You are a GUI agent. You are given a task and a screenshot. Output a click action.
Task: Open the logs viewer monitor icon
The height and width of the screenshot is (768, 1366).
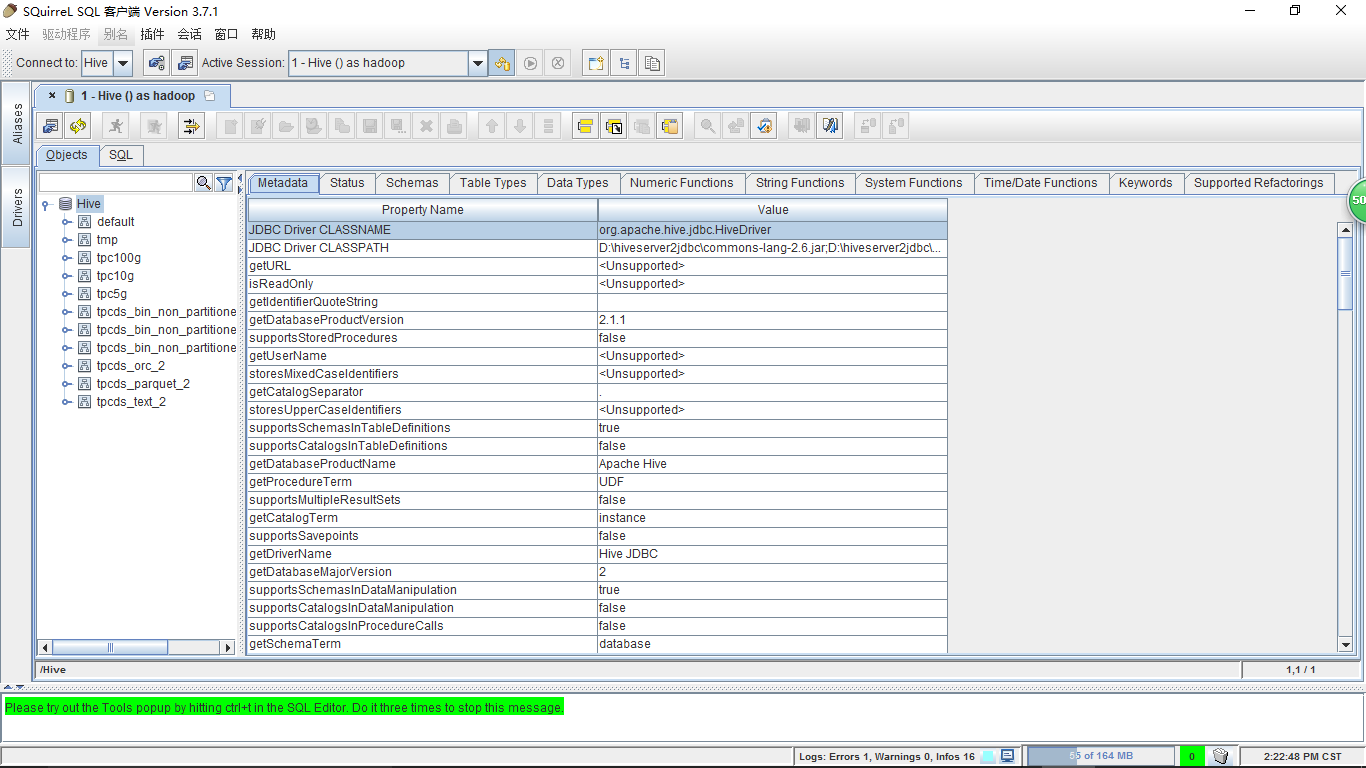point(1008,756)
